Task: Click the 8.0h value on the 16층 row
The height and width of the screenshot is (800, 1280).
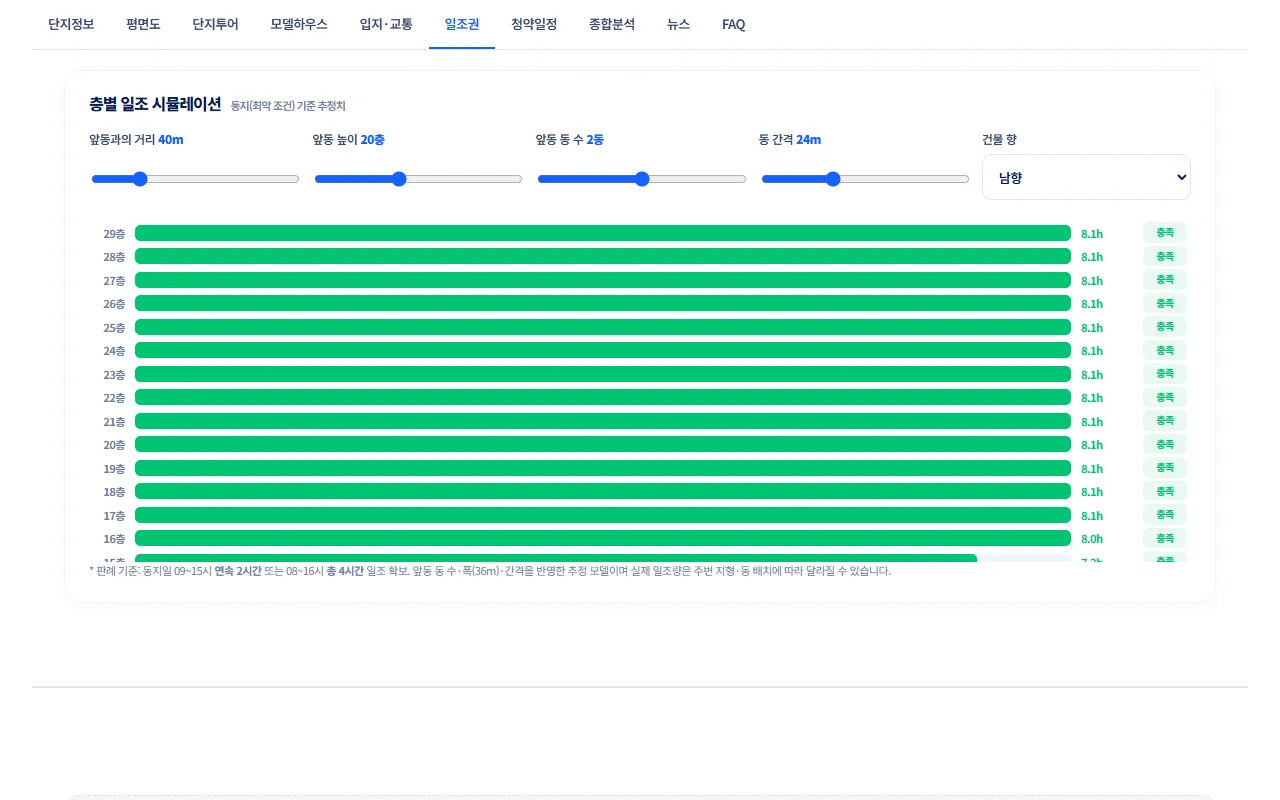Action: pyautogui.click(x=1092, y=539)
